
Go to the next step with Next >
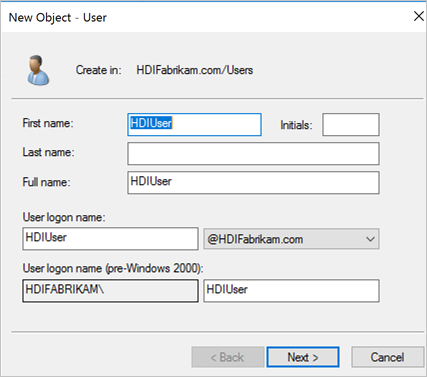coord(303,357)
